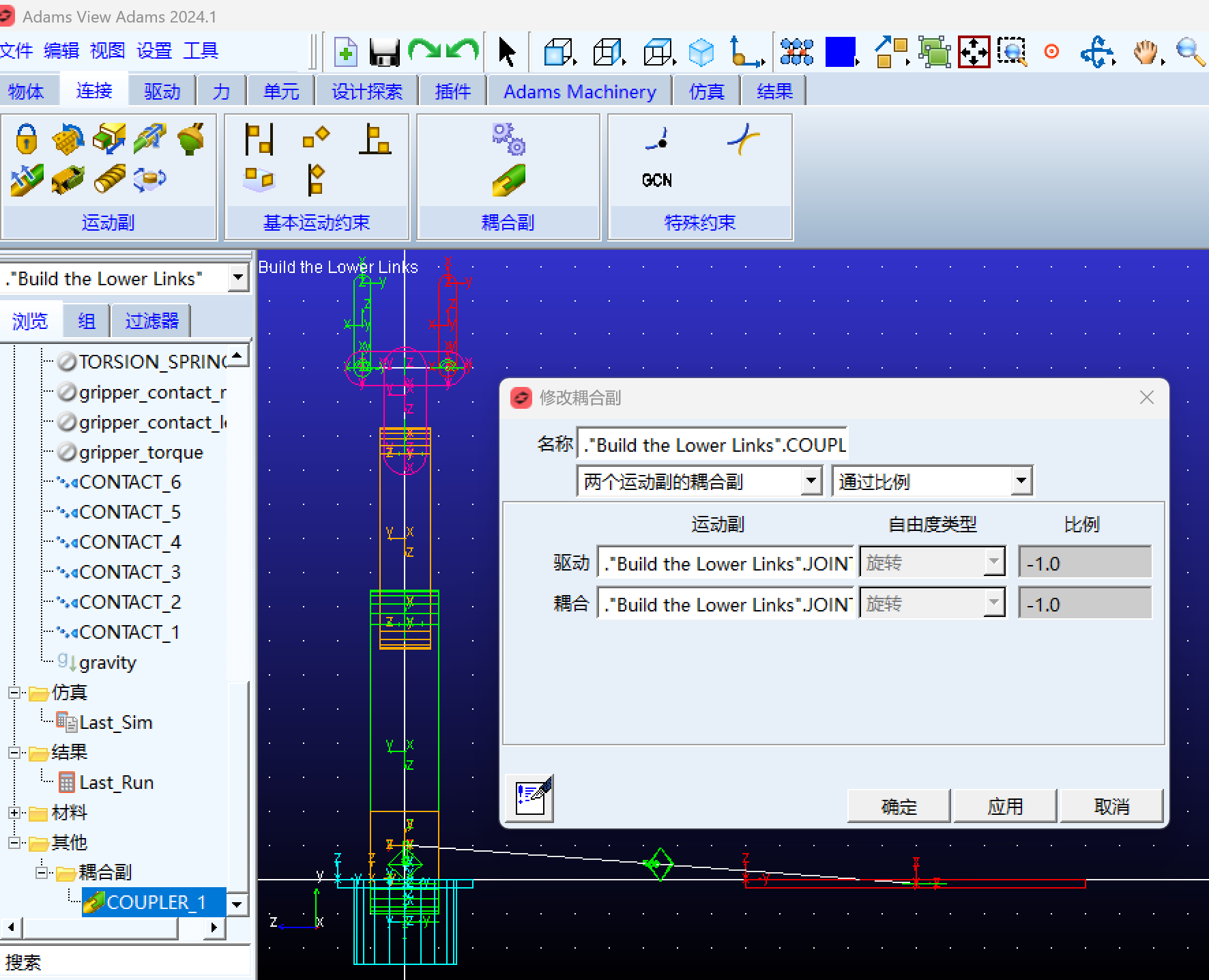Open the blue background color swatch
This screenshot has height=980, width=1209.
tap(840, 52)
